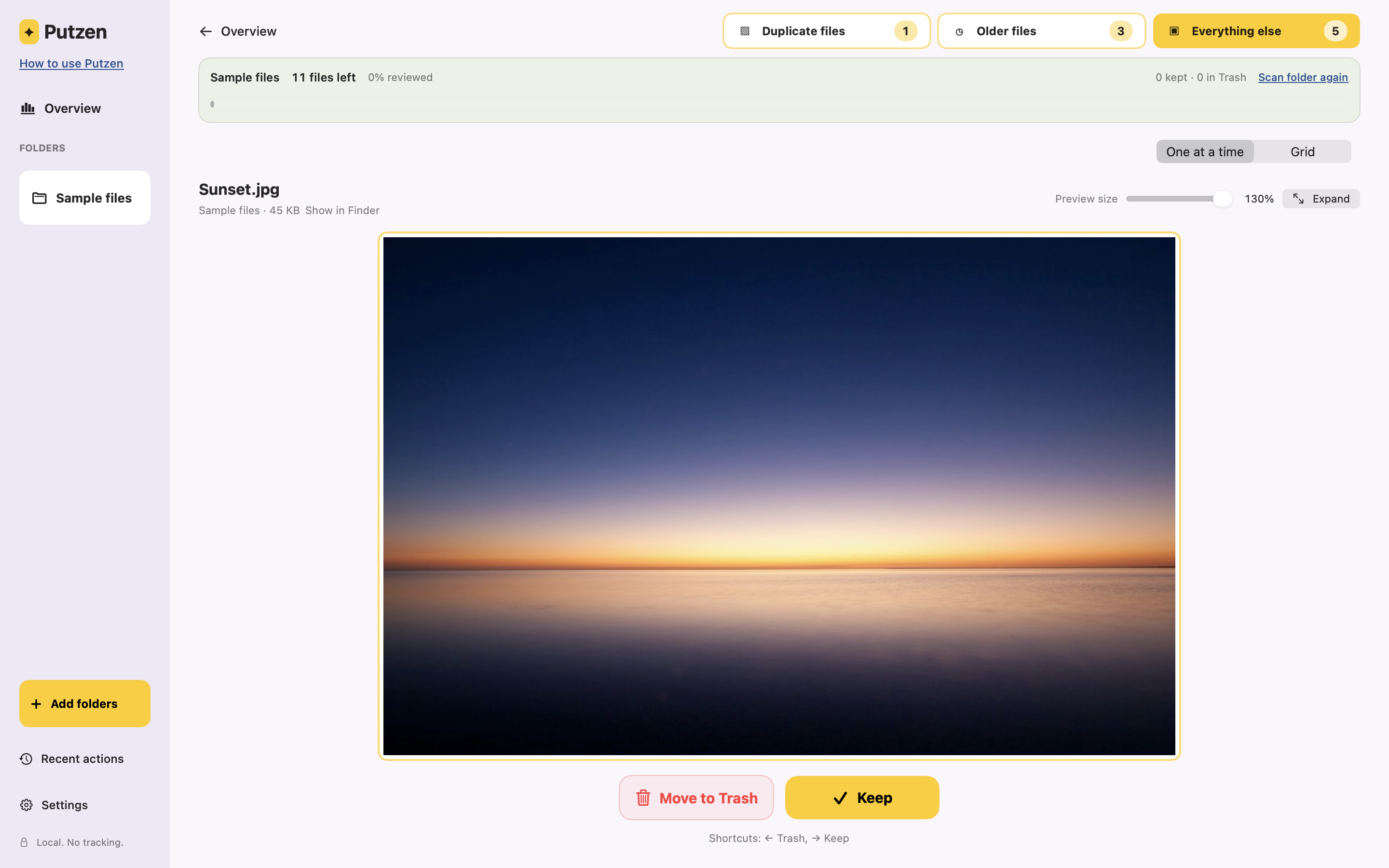Viewport: 1389px width, 868px height.
Task: Select the Everything else category tab
Action: click(1256, 31)
